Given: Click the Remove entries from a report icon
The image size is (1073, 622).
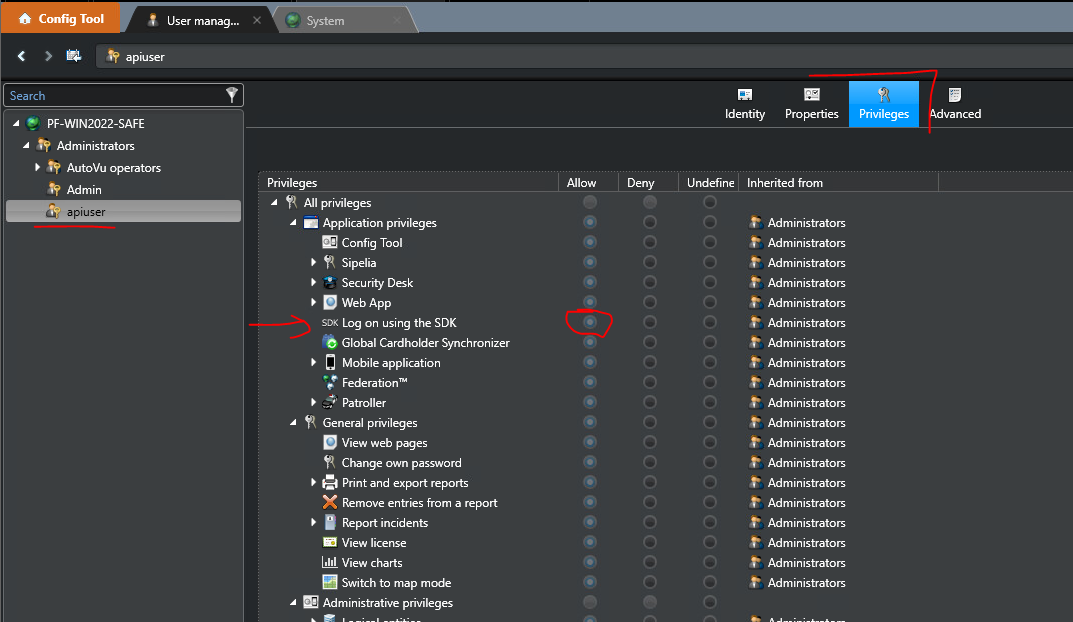Looking at the screenshot, I should pyautogui.click(x=330, y=503).
